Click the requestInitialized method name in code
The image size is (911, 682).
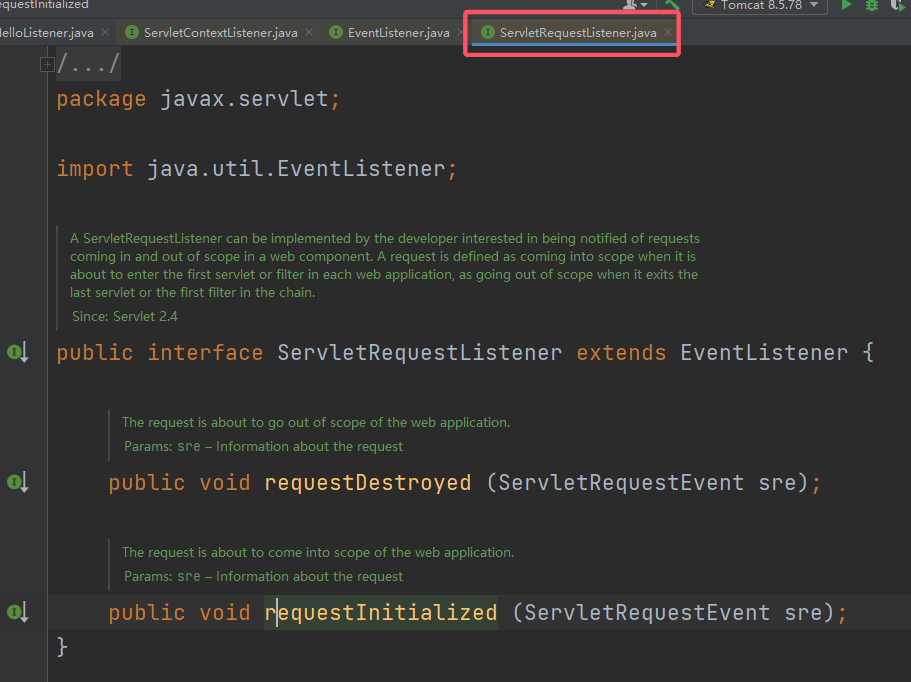pos(381,612)
